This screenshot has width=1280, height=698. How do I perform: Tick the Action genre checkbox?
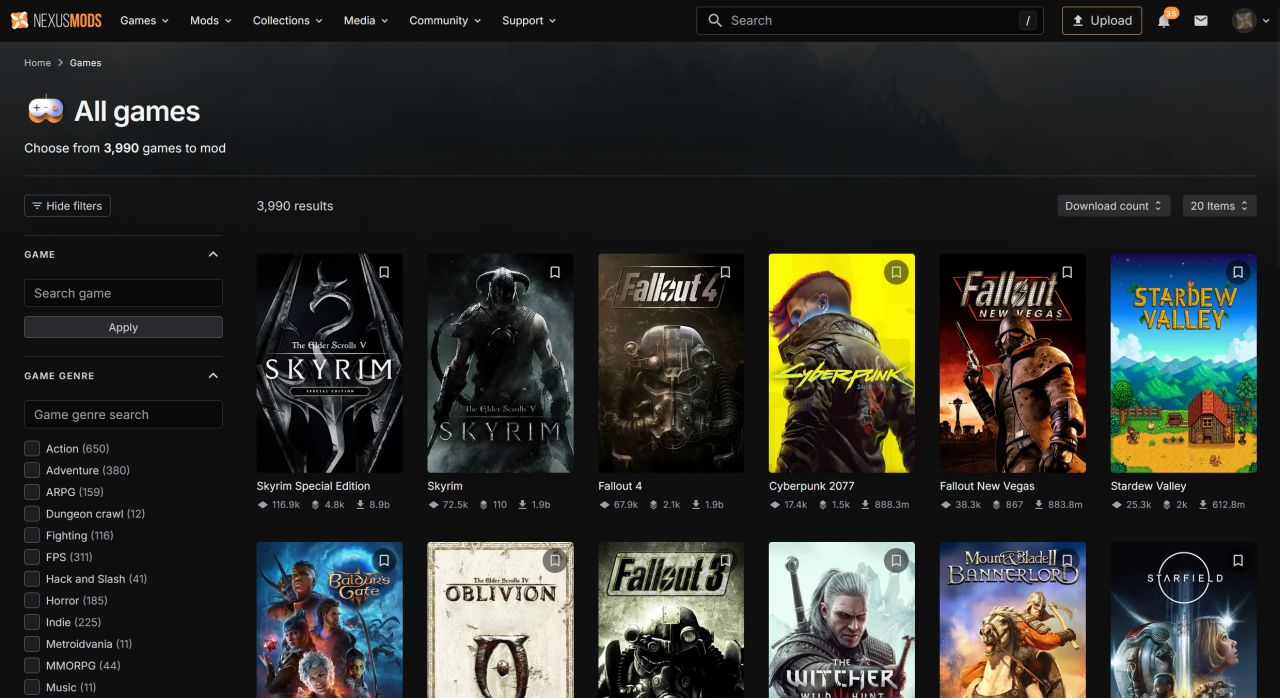[32, 448]
